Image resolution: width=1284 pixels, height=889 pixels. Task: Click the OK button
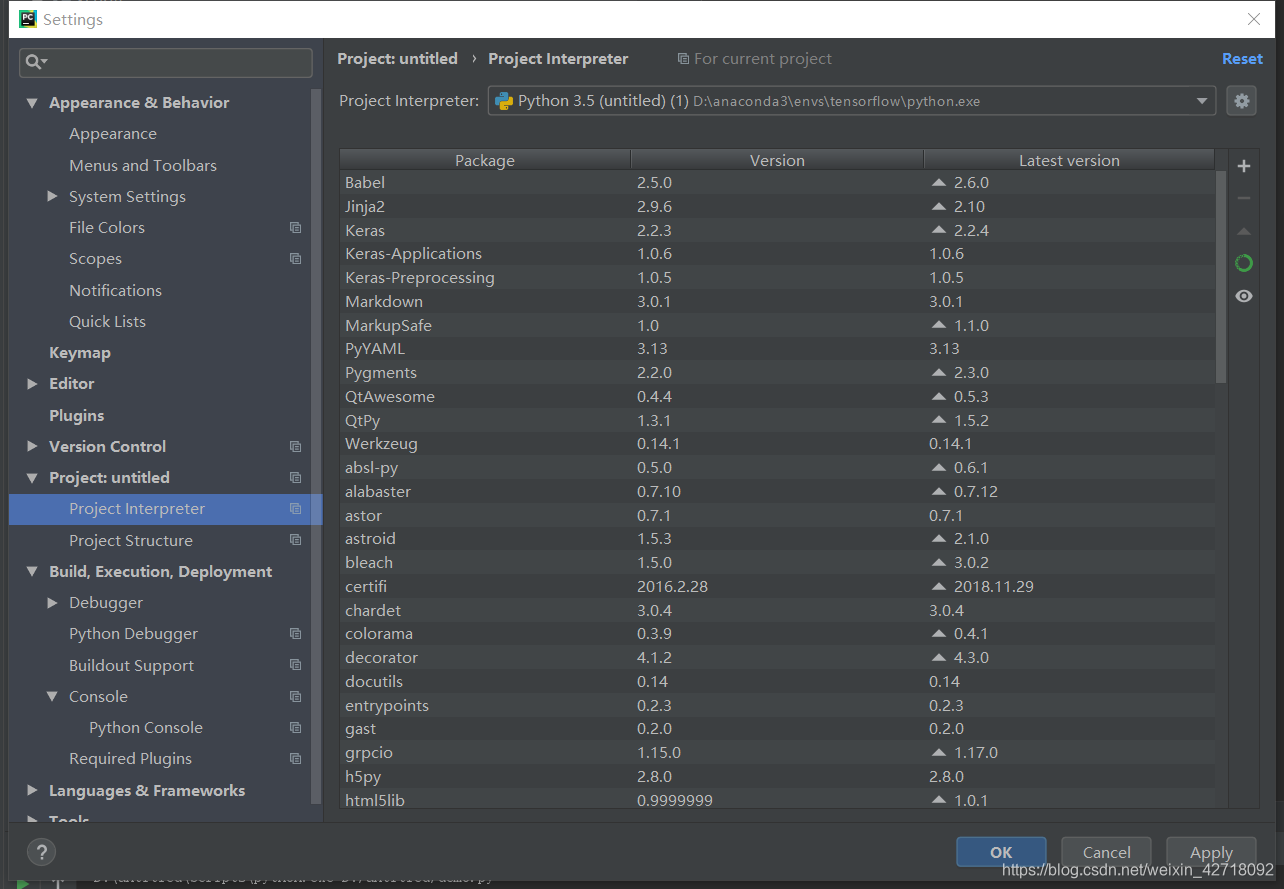[x=1001, y=852]
